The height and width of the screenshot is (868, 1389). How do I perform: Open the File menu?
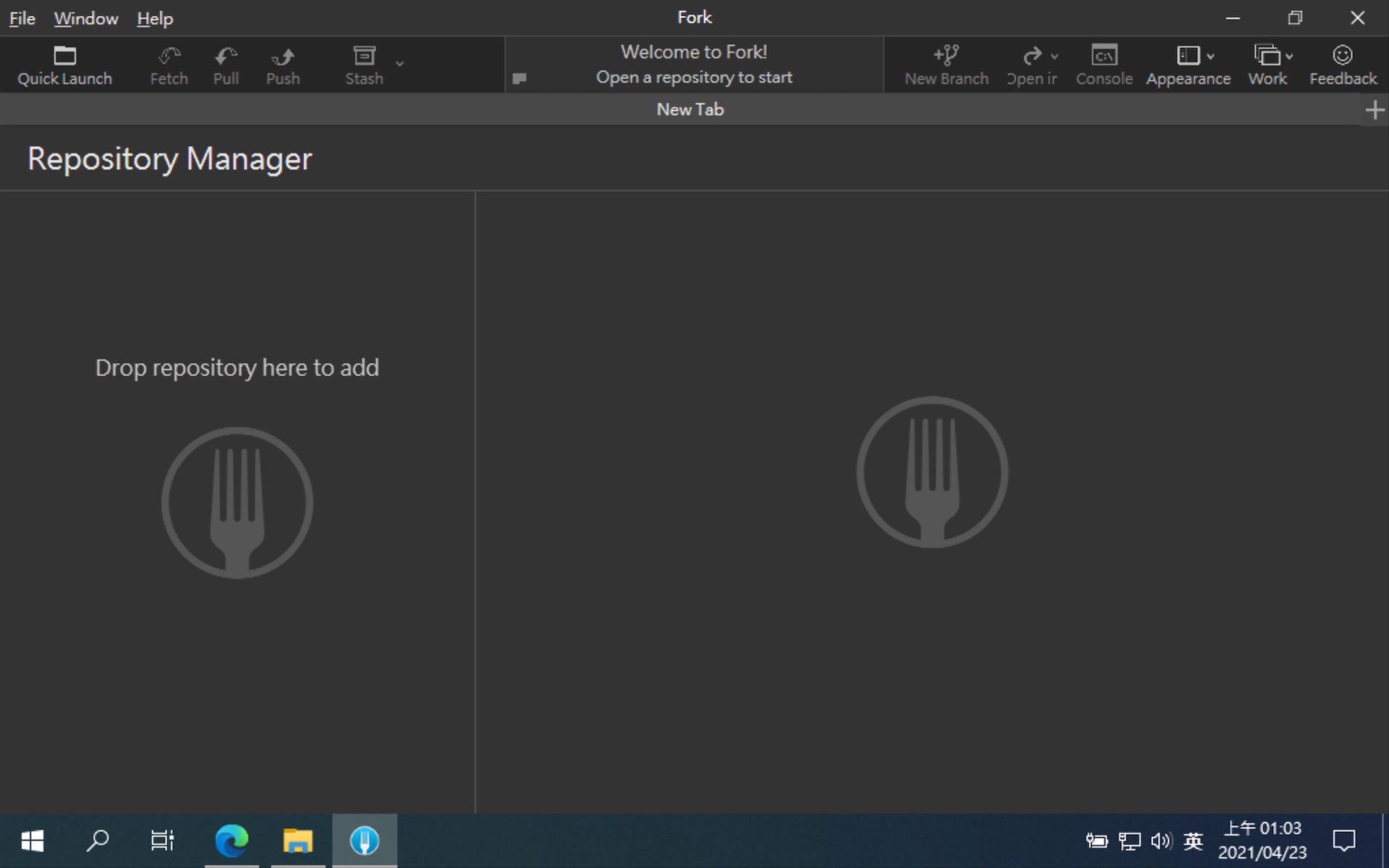coord(22,18)
